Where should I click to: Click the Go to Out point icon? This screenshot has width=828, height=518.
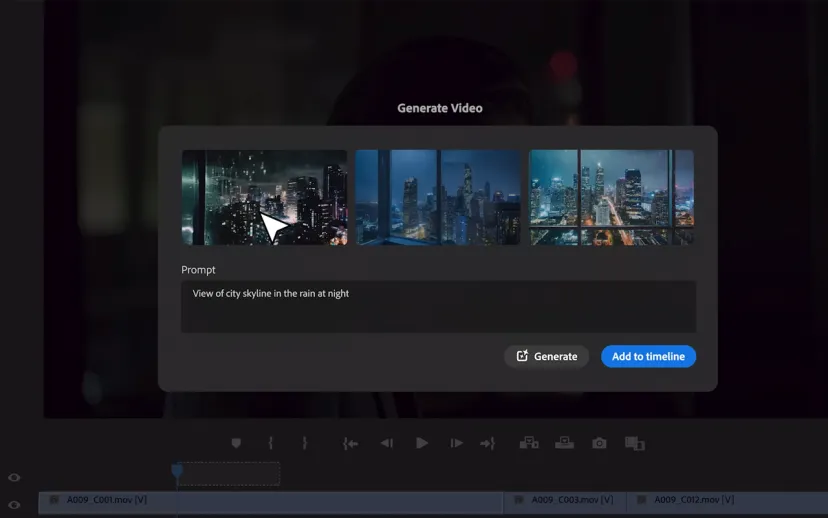487,444
